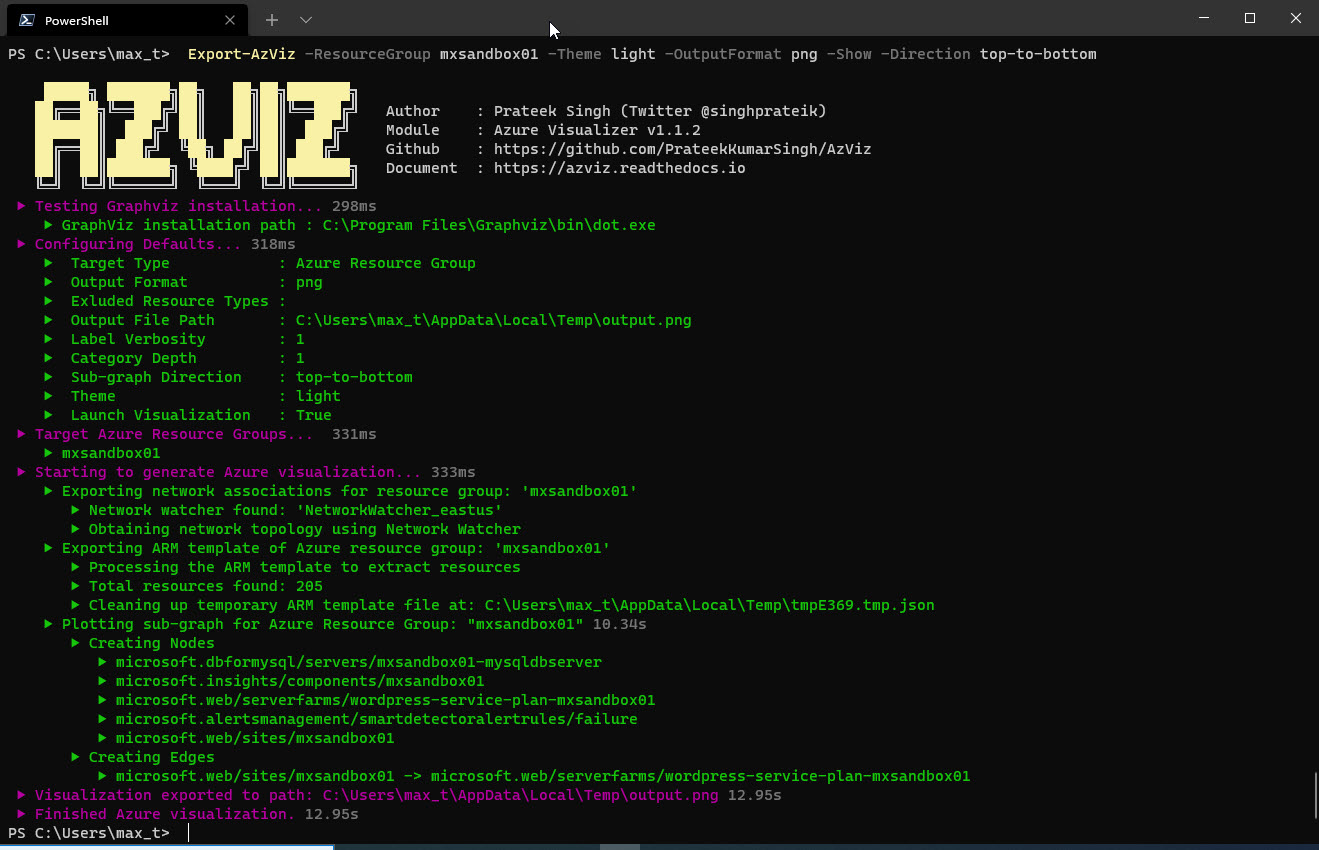
Task: Click the serverfarms wordpress-service-plan node line
Action: click(377, 700)
